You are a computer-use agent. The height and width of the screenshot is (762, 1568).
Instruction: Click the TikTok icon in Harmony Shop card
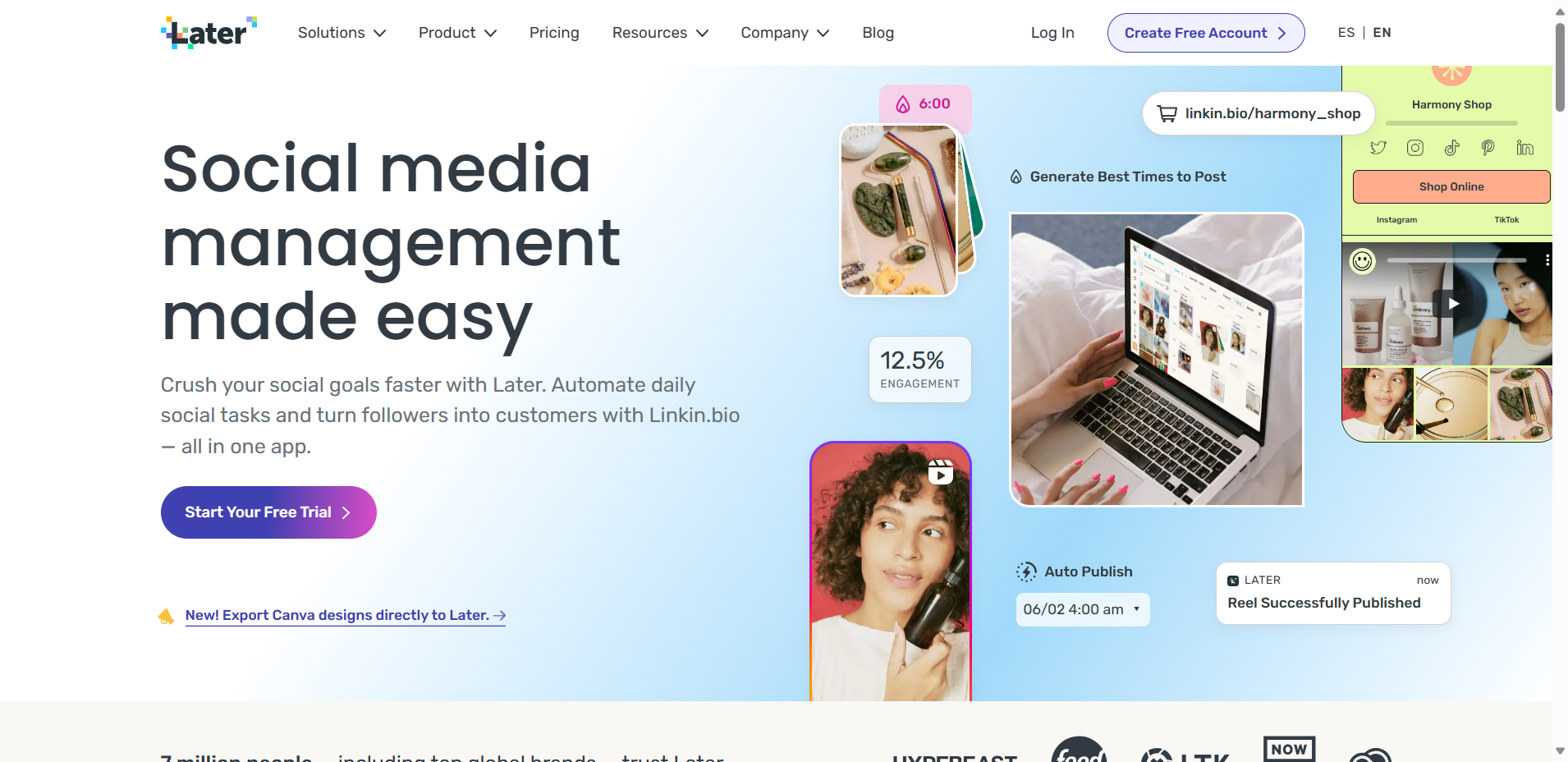pyautogui.click(x=1452, y=148)
